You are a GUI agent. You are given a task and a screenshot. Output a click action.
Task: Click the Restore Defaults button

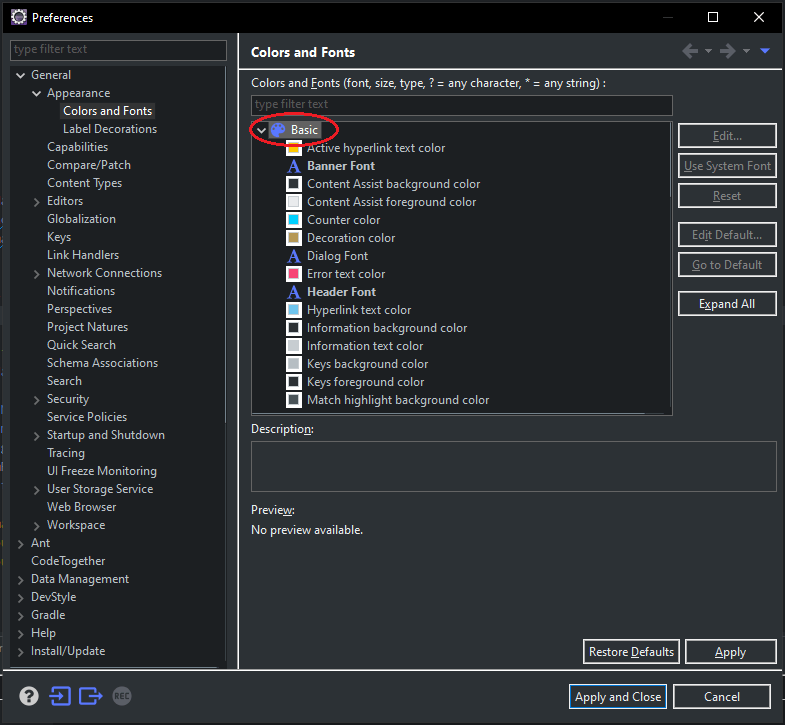631,652
